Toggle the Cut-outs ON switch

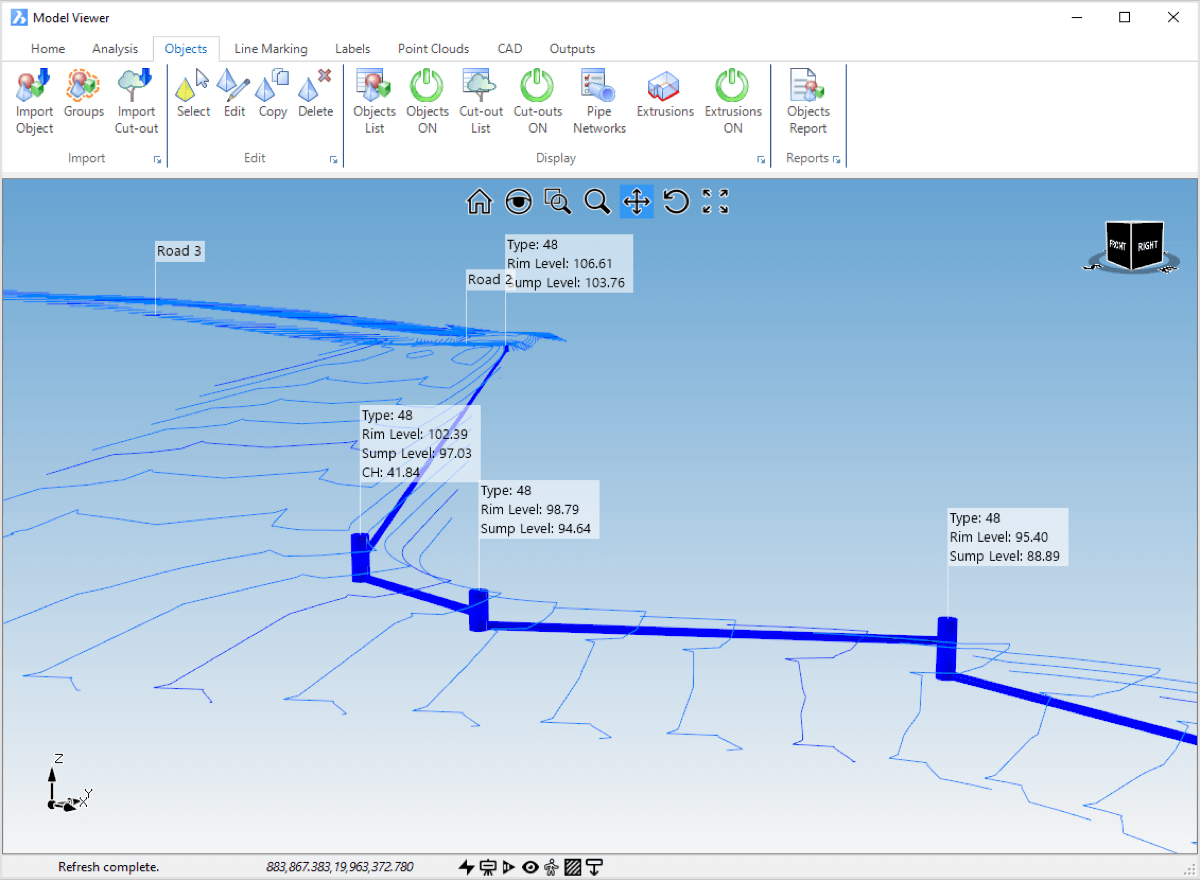click(x=538, y=102)
